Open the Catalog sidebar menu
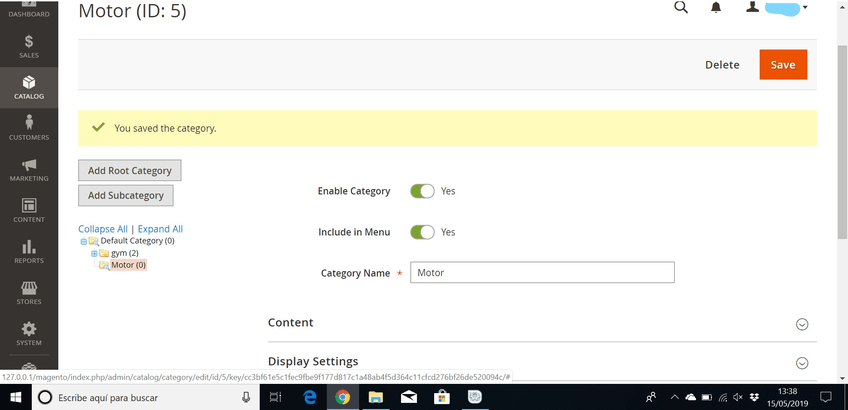 [29, 87]
